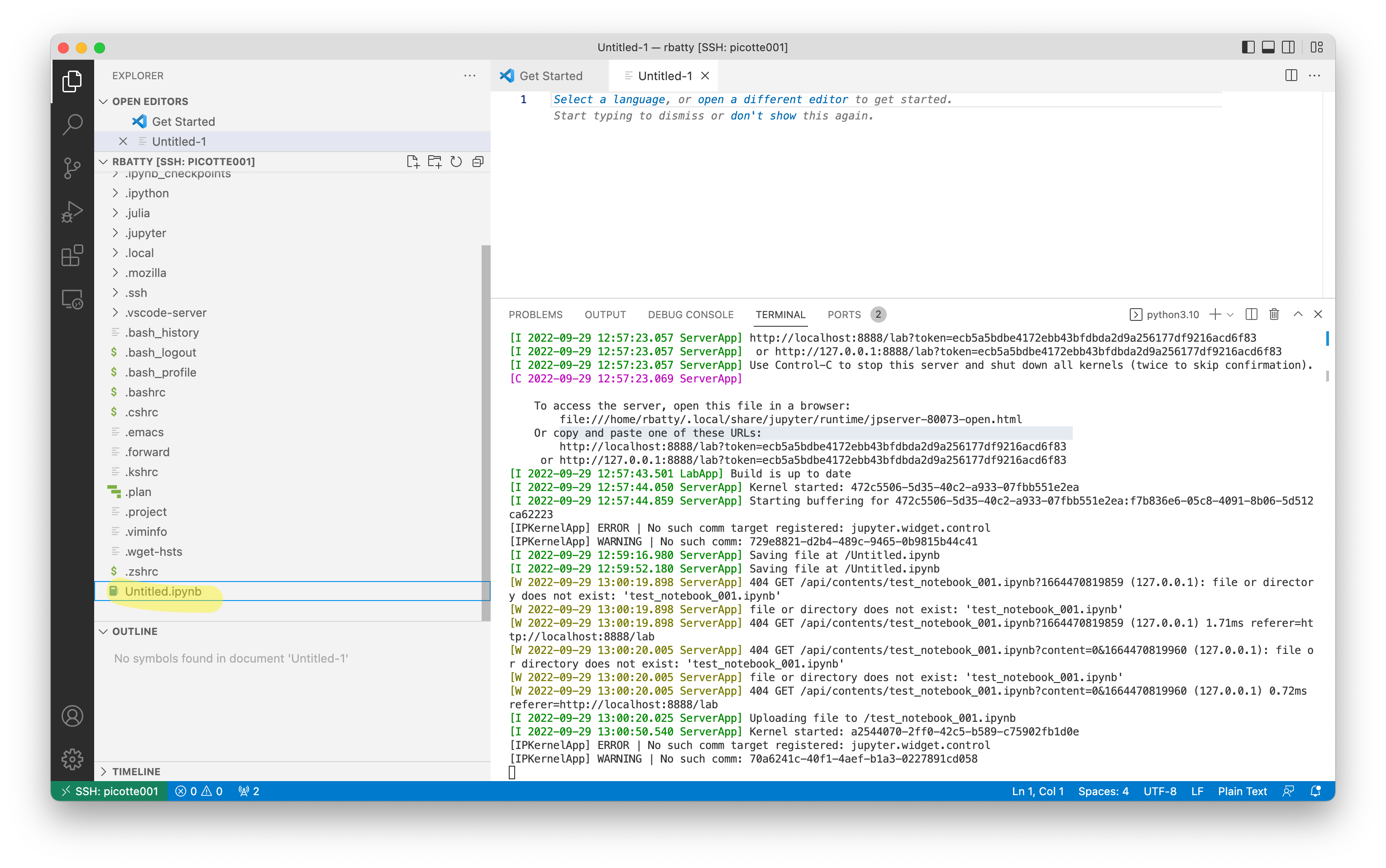This screenshot has height=868, width=1386.
Task: Customize layout icon in title bar
Action: (x=1317, y=47)
